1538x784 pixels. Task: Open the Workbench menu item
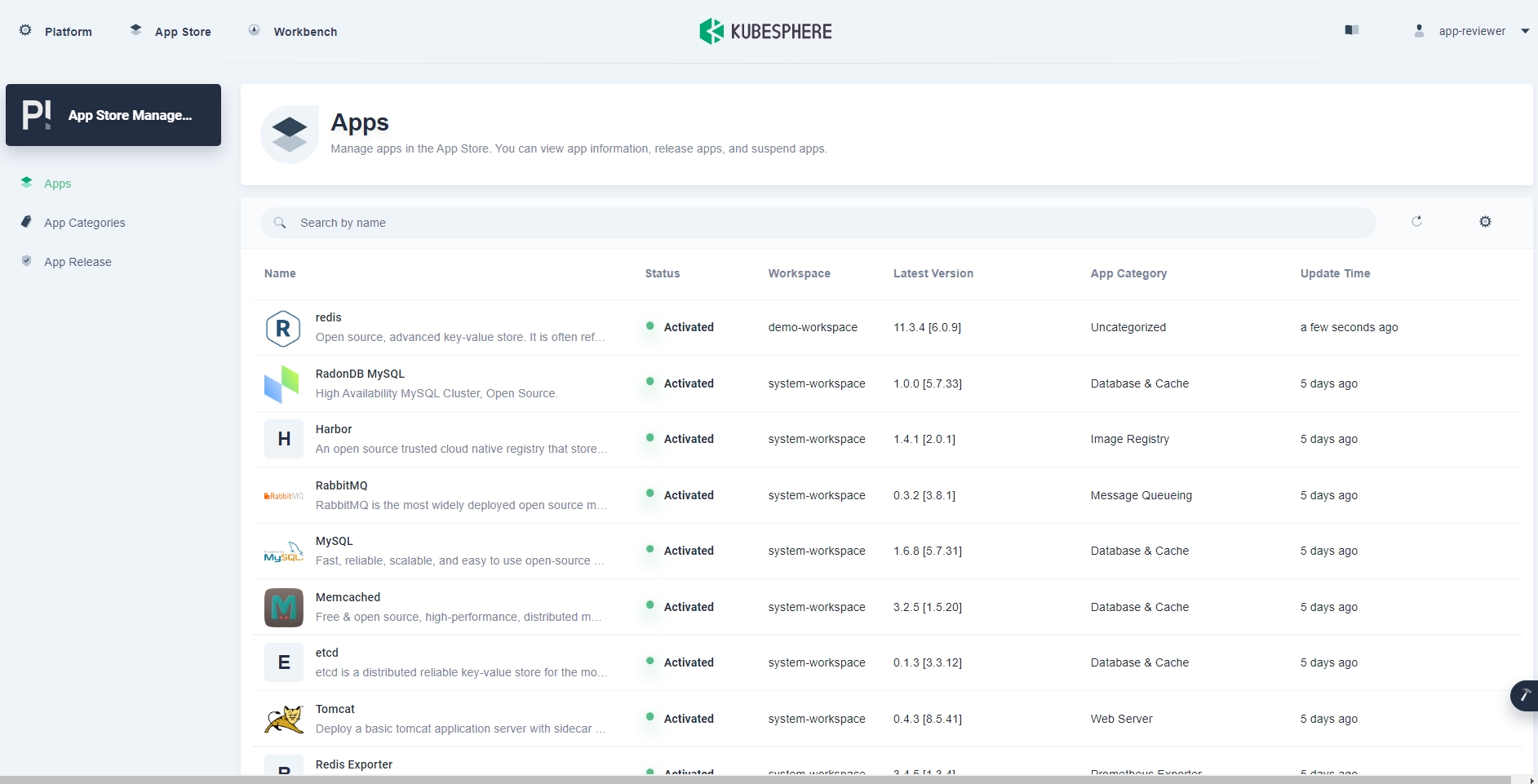point(294,31)
